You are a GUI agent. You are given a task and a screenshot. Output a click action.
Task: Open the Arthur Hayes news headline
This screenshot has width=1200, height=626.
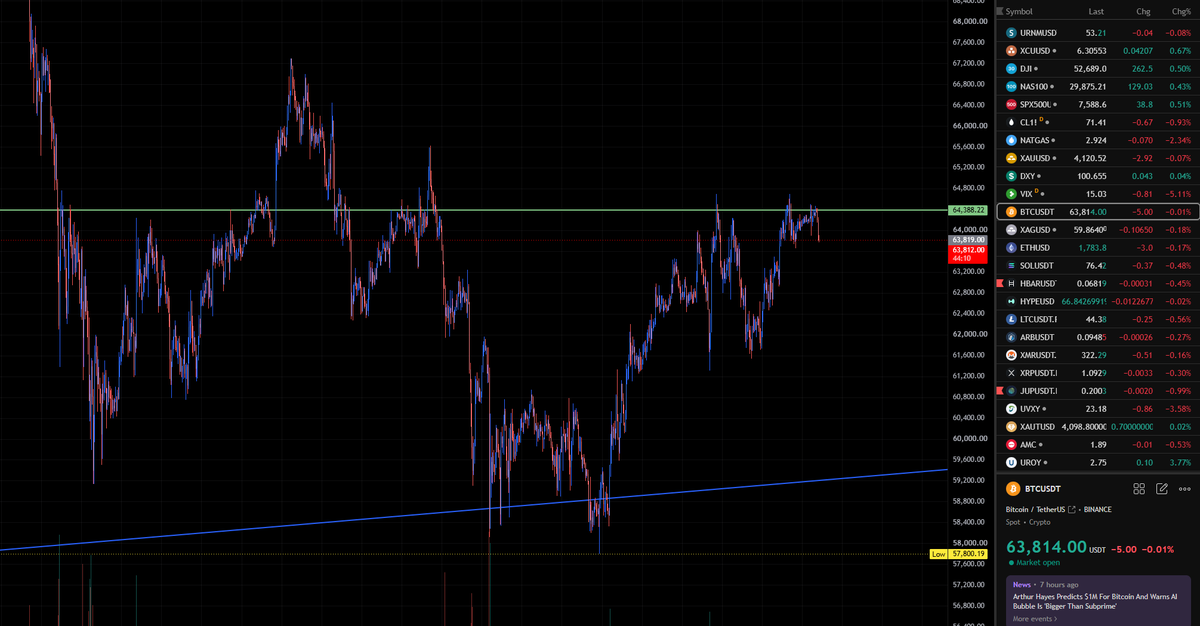pos(1095,601)
